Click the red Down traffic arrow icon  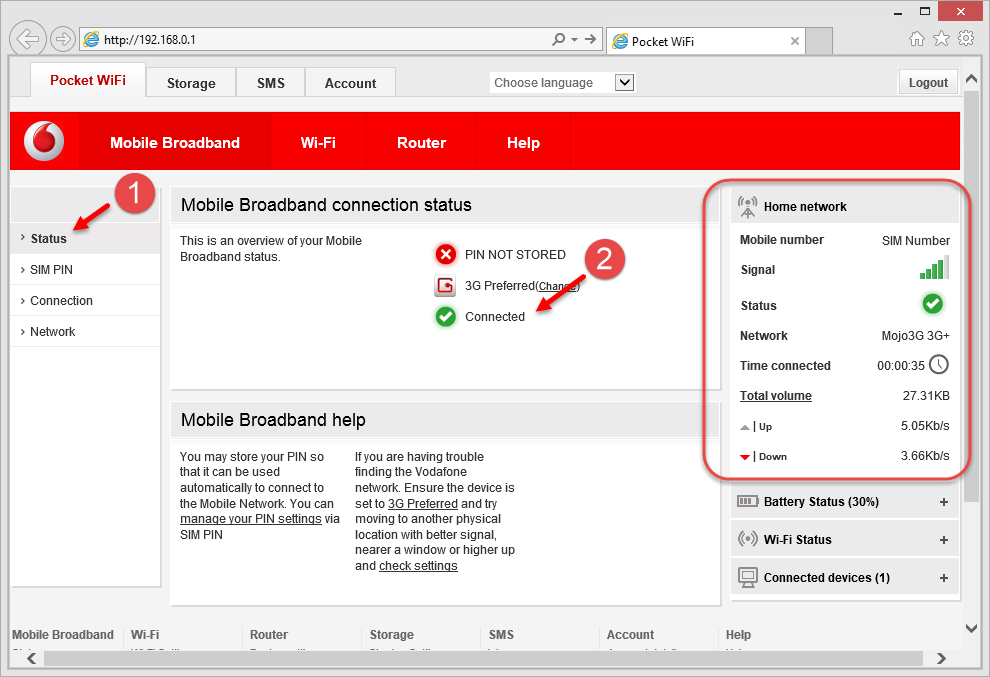(x=745, y=457)
